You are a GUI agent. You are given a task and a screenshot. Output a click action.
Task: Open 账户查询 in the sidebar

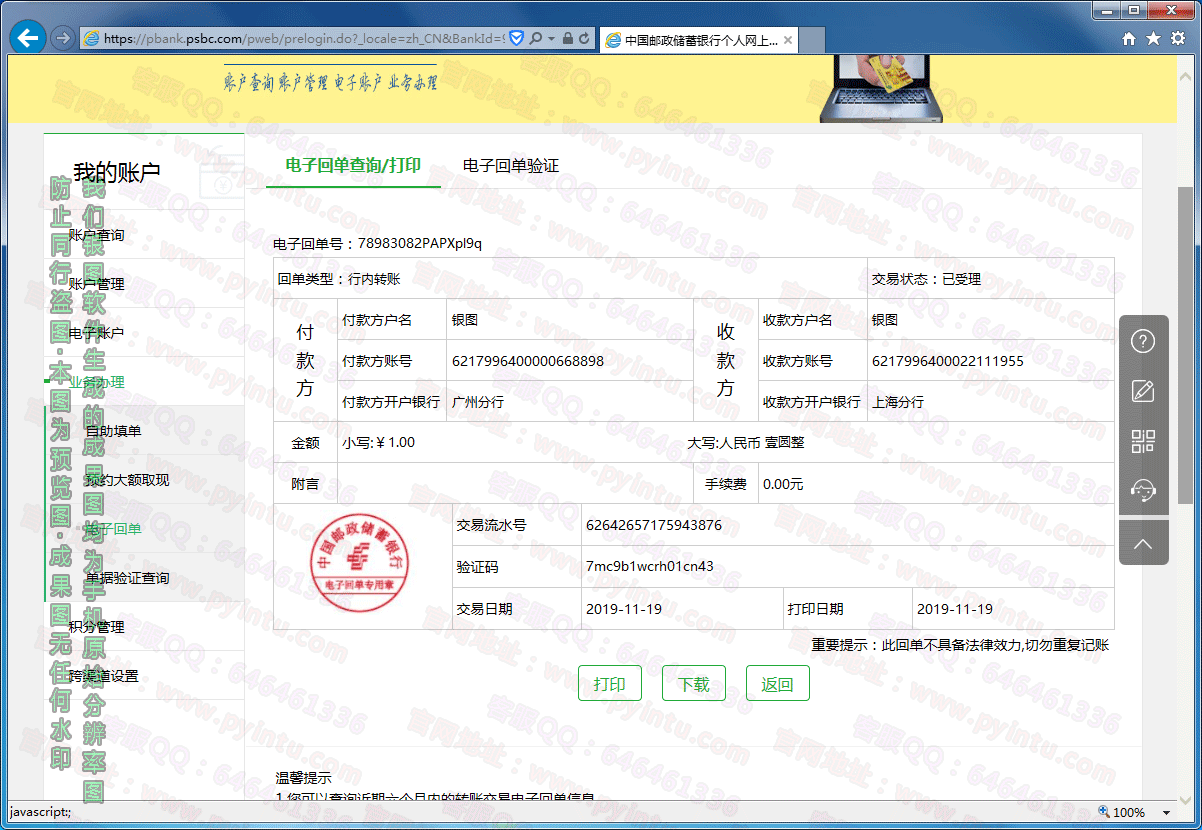(97, 235)
